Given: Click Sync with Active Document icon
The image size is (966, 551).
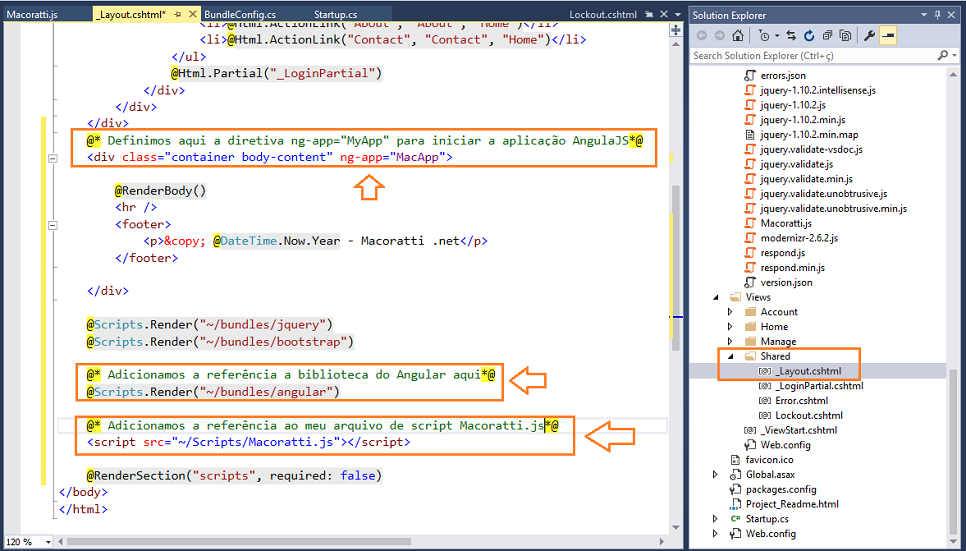Looking at the screenshot, I should click(791, 36).
